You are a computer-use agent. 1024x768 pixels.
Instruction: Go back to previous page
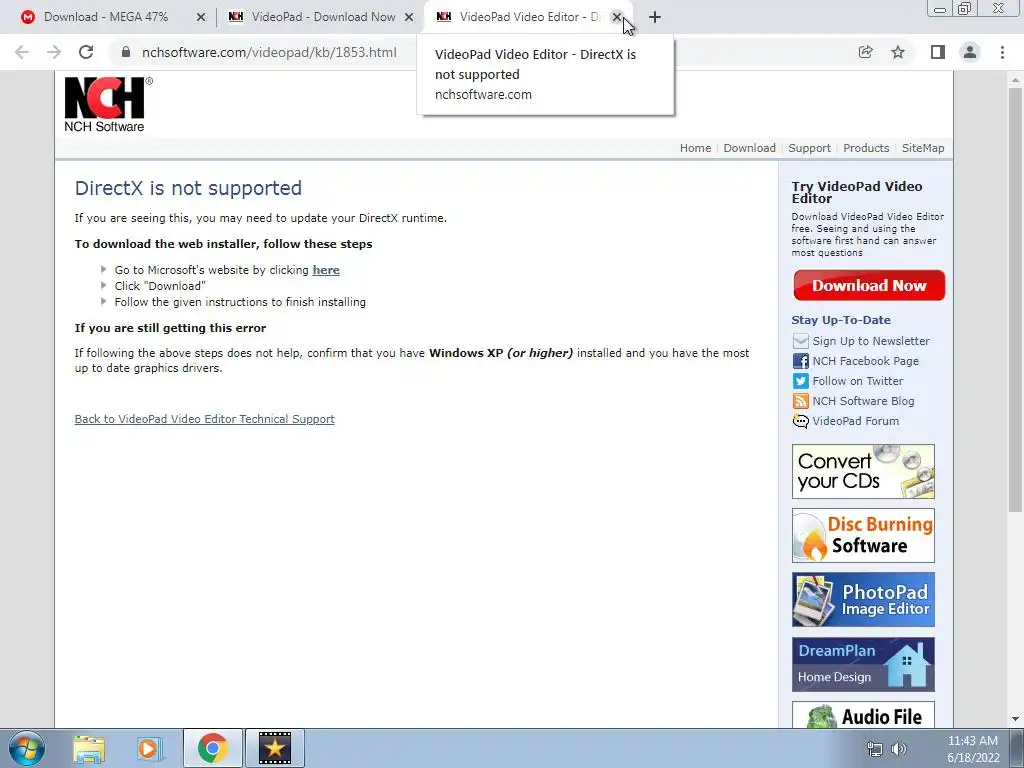point(22,52)
